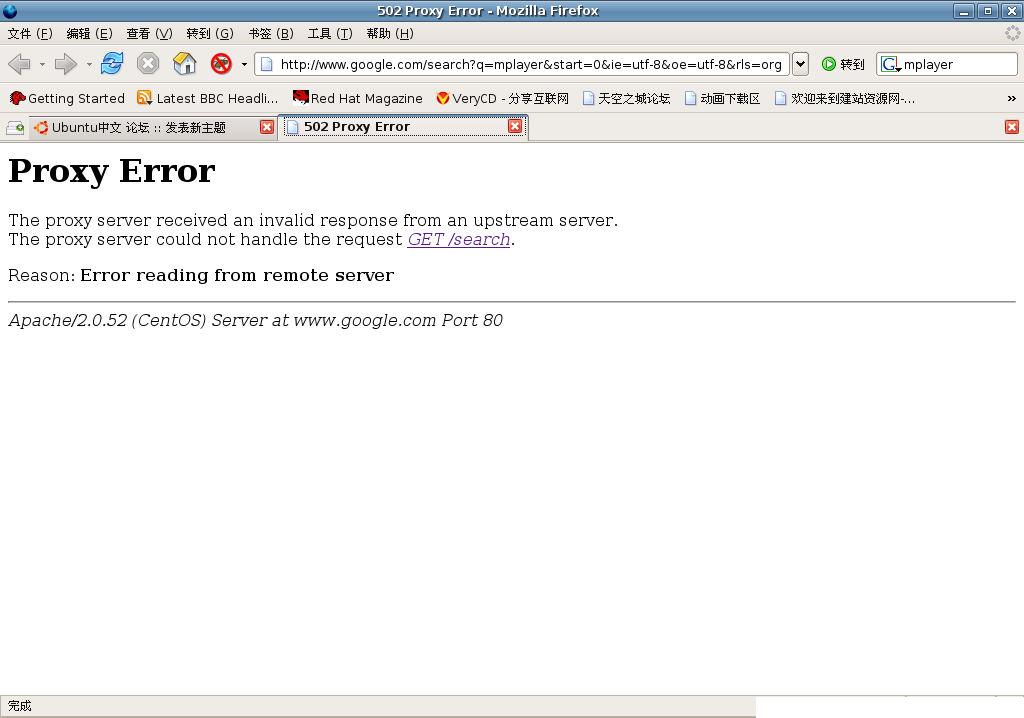
Task: Maximize the Firefox window
Action: [988, 10]
